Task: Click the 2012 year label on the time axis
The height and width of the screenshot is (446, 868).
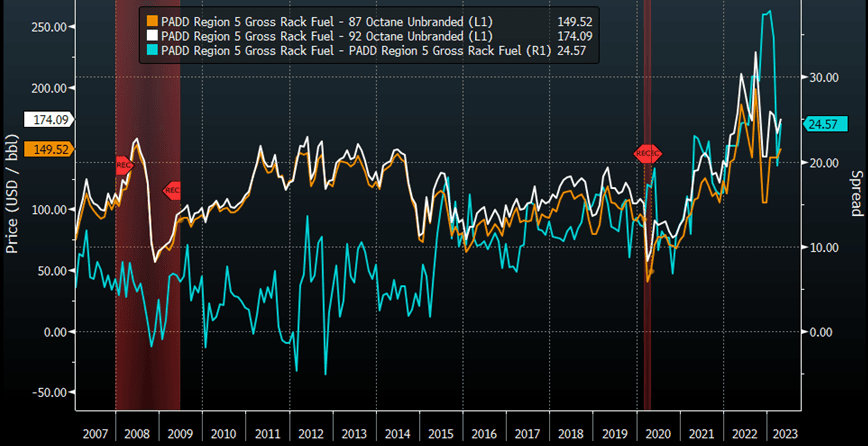Action: pyautogui.click(x=311, y=433)
